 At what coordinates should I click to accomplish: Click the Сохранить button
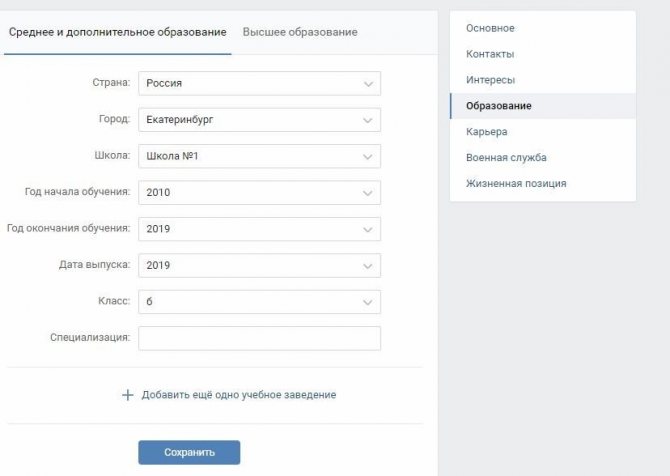[x=189, y=452]
